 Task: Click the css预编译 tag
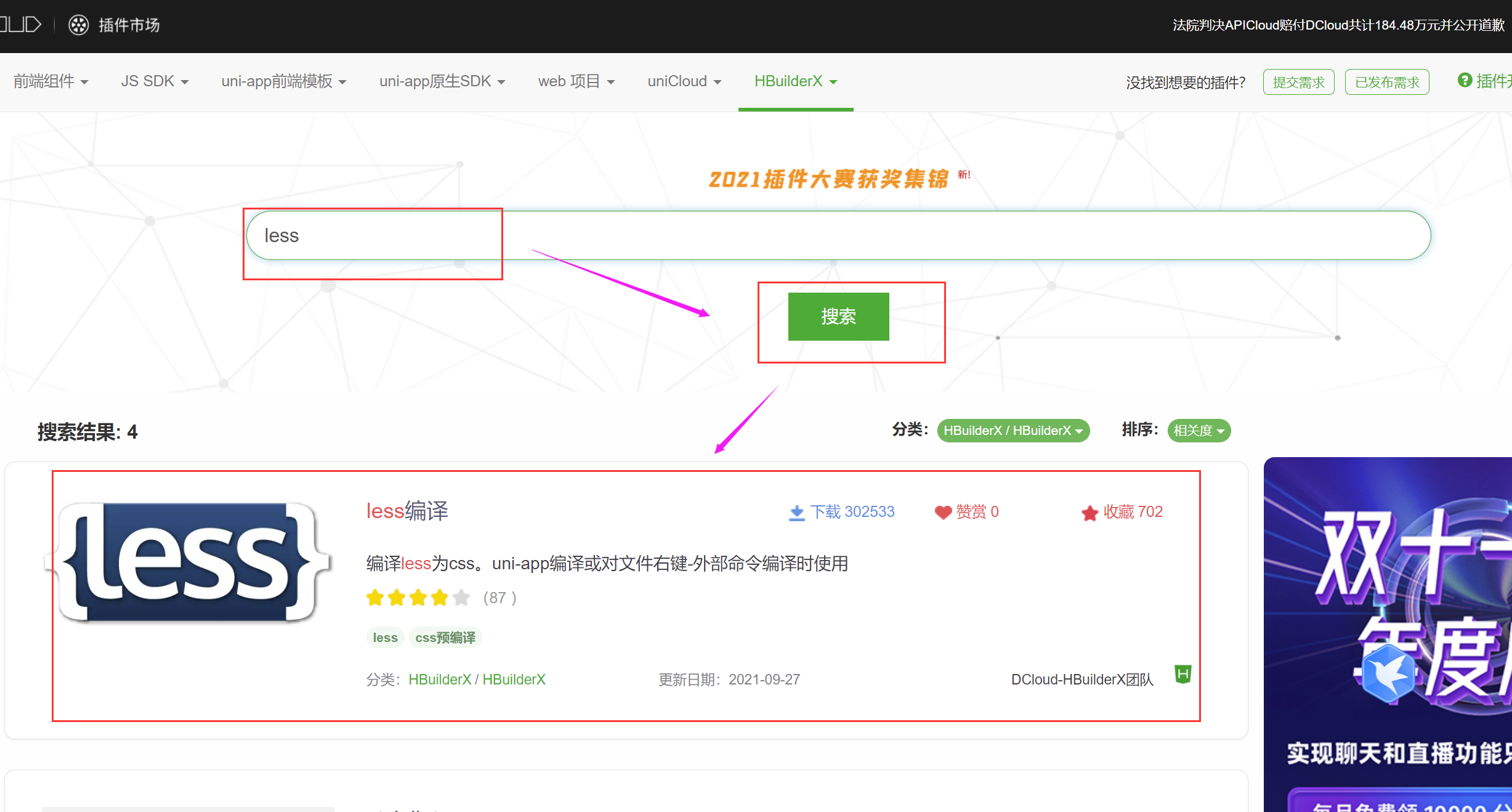coord(445,638)
